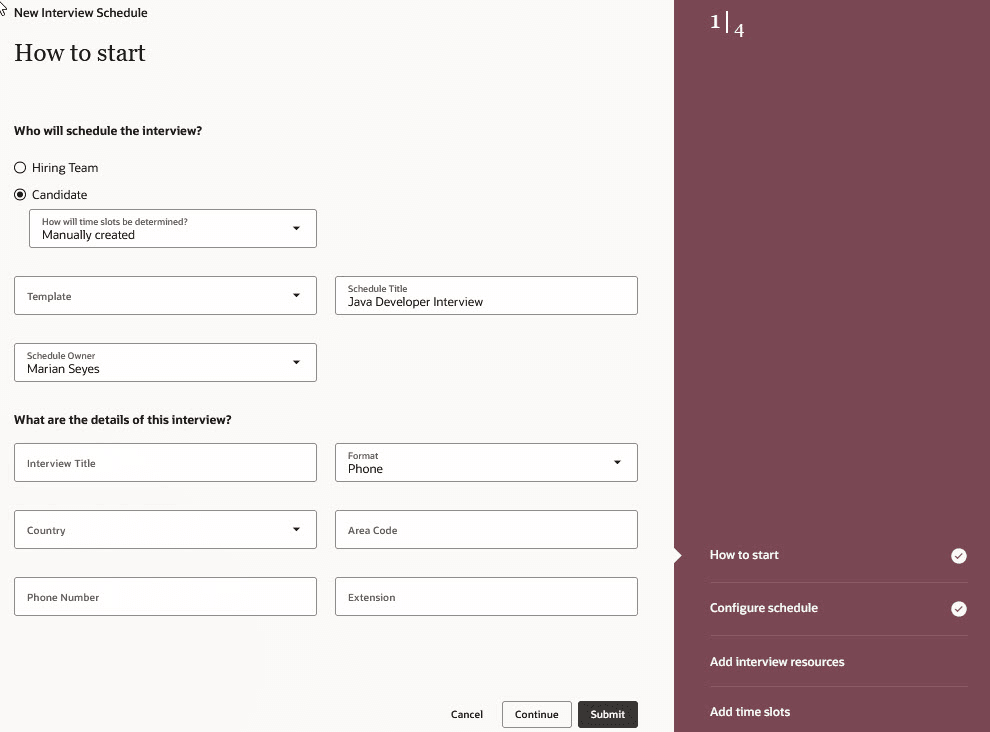
Task: Open the Add interview resources step
Action: pyautogui.click(x=777, y=661)
